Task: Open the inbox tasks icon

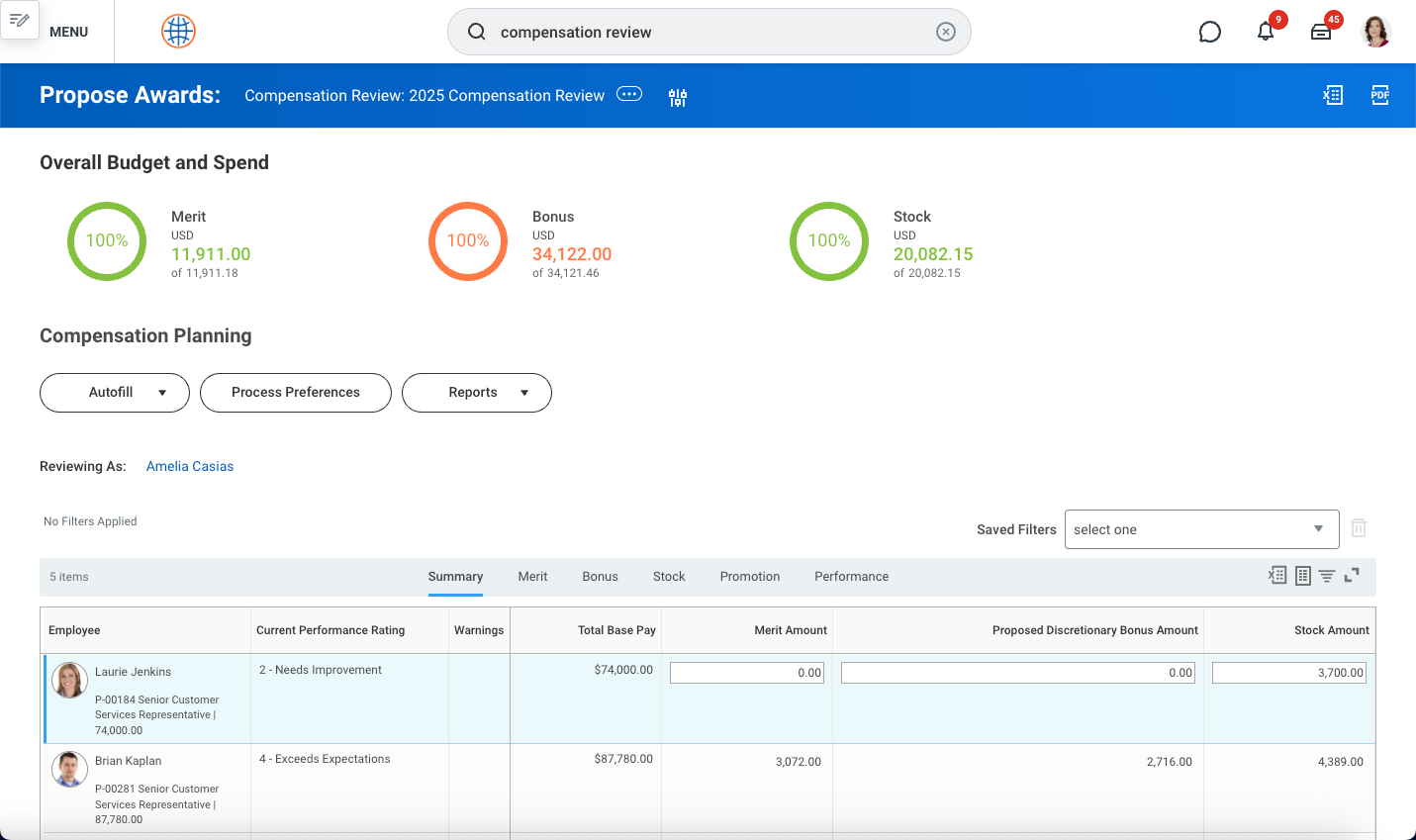Action: pyautogui.click(x=1321, y=31)
